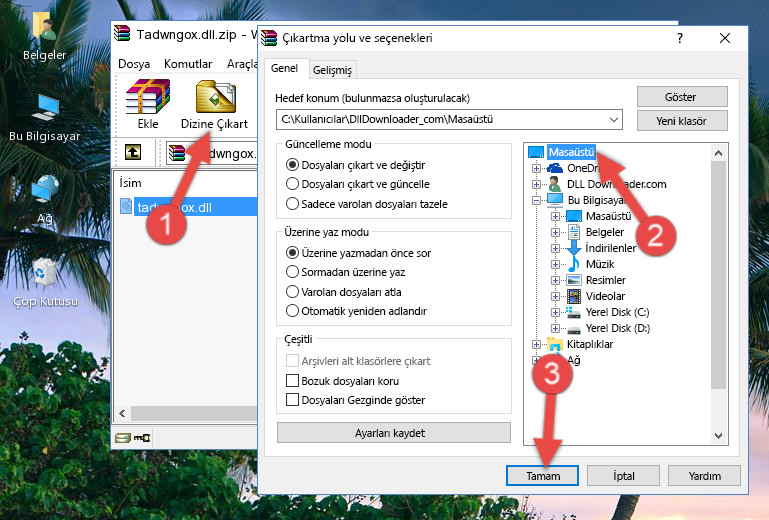Click the Resimler picture icon in the tree
Screen dimensions: 769x520
(x=574, y=280)
